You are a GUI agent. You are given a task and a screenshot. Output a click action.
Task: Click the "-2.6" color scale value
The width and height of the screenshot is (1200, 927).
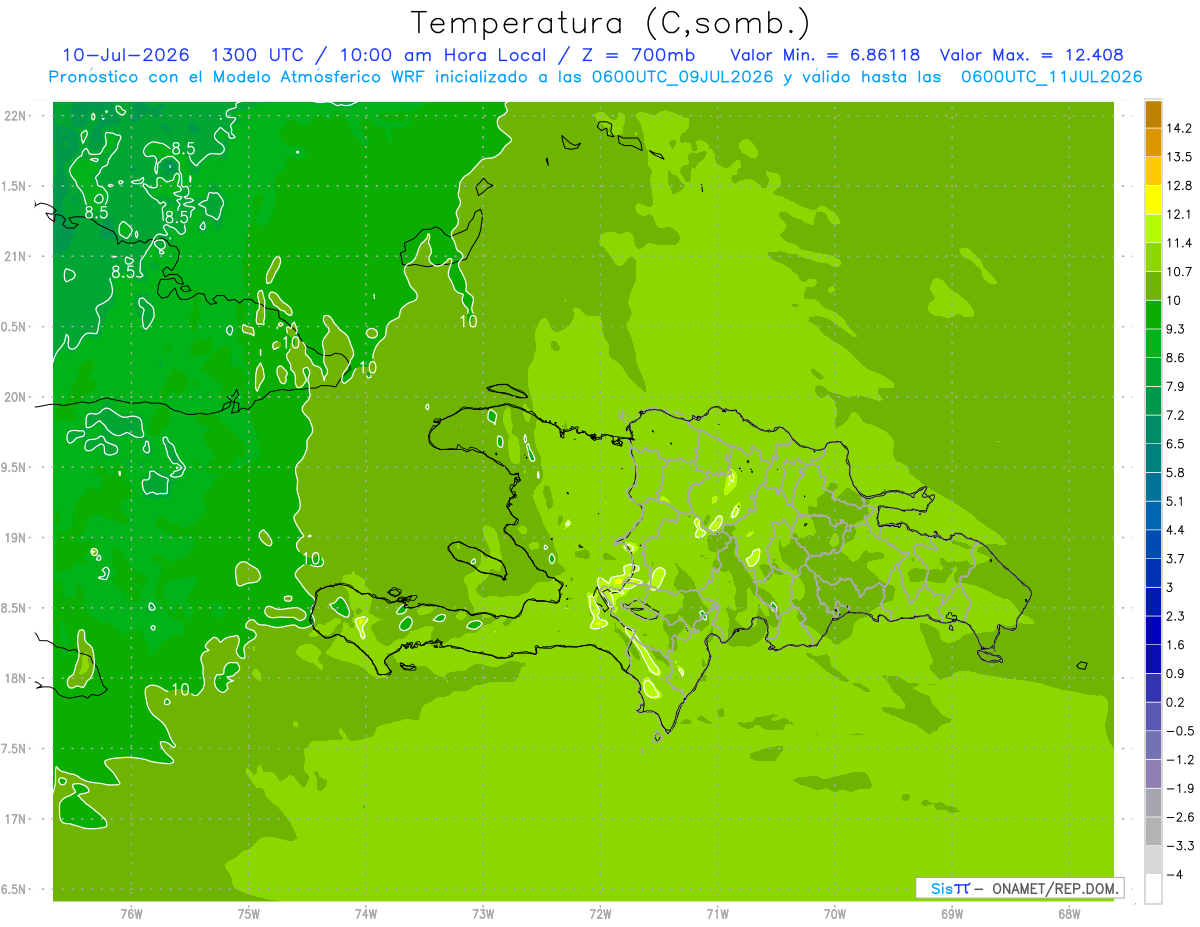[x=1179, y=817]
